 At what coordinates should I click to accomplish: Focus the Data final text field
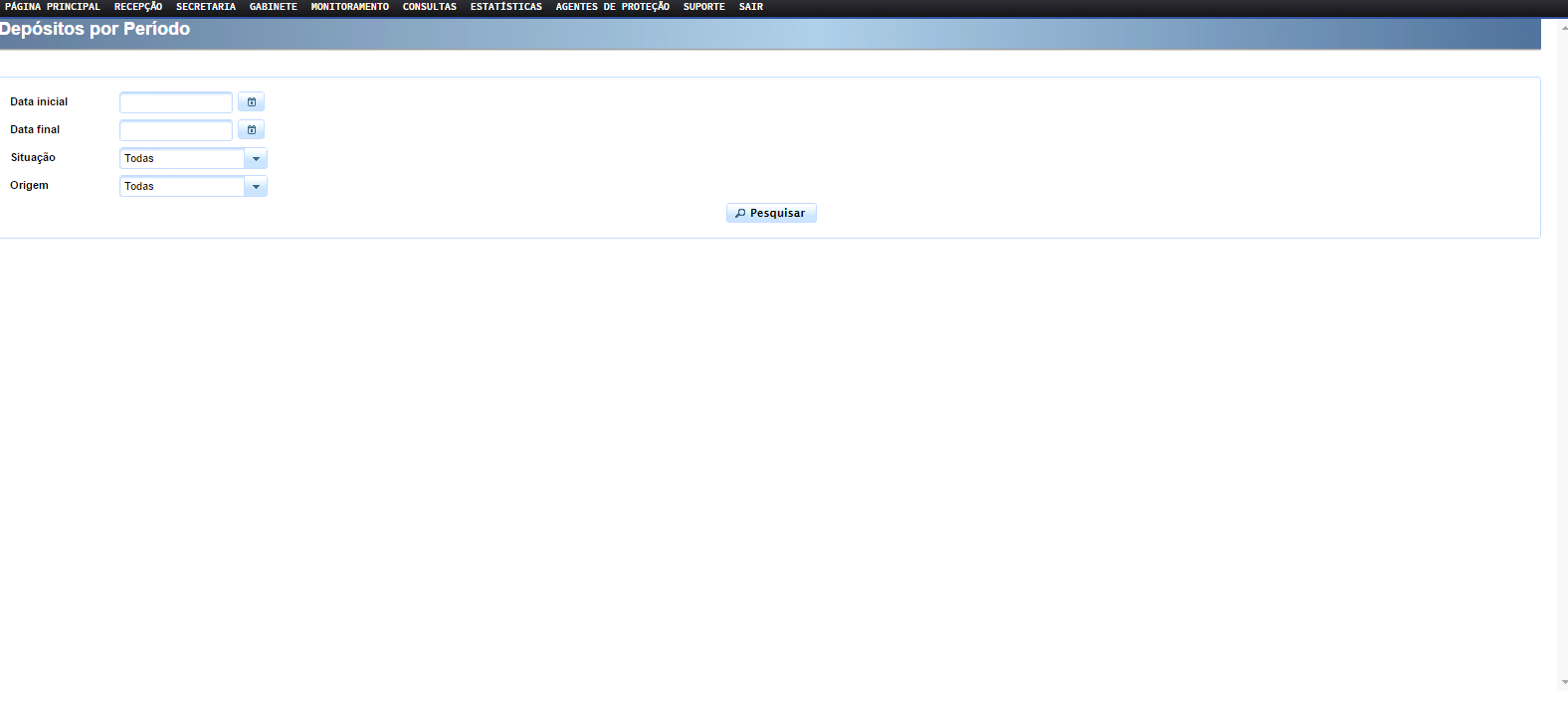coord(176,130)
